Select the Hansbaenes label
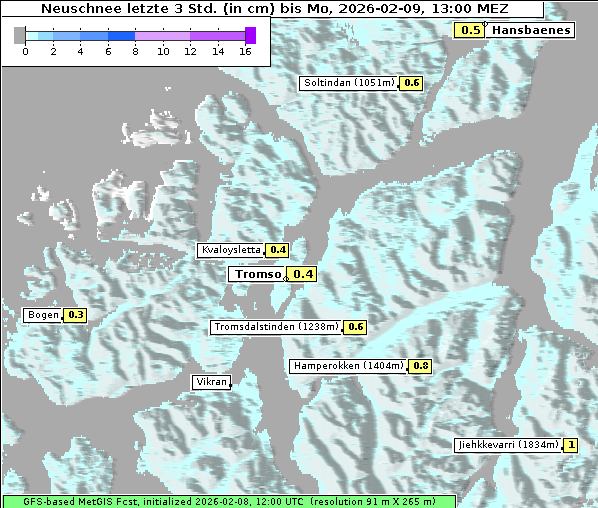The height and width of the screenshot is (508, 598). [530, 30]
